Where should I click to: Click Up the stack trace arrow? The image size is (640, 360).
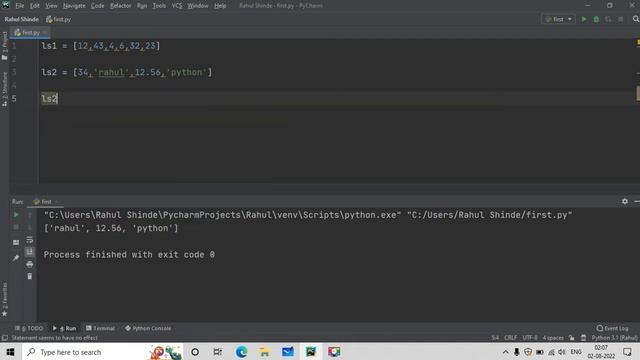point(29,215)
